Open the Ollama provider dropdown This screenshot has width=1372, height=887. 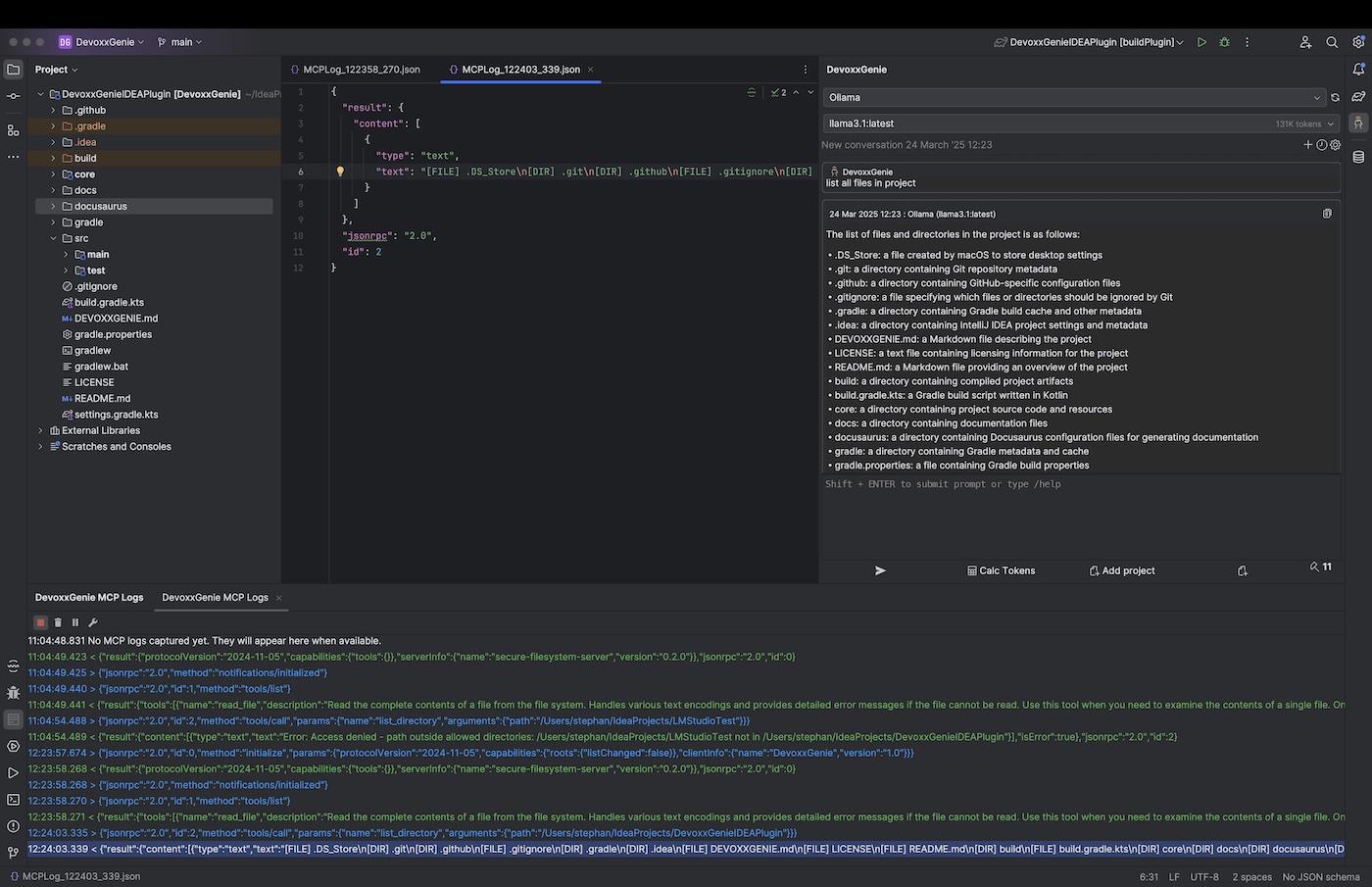coord(1074,97)
